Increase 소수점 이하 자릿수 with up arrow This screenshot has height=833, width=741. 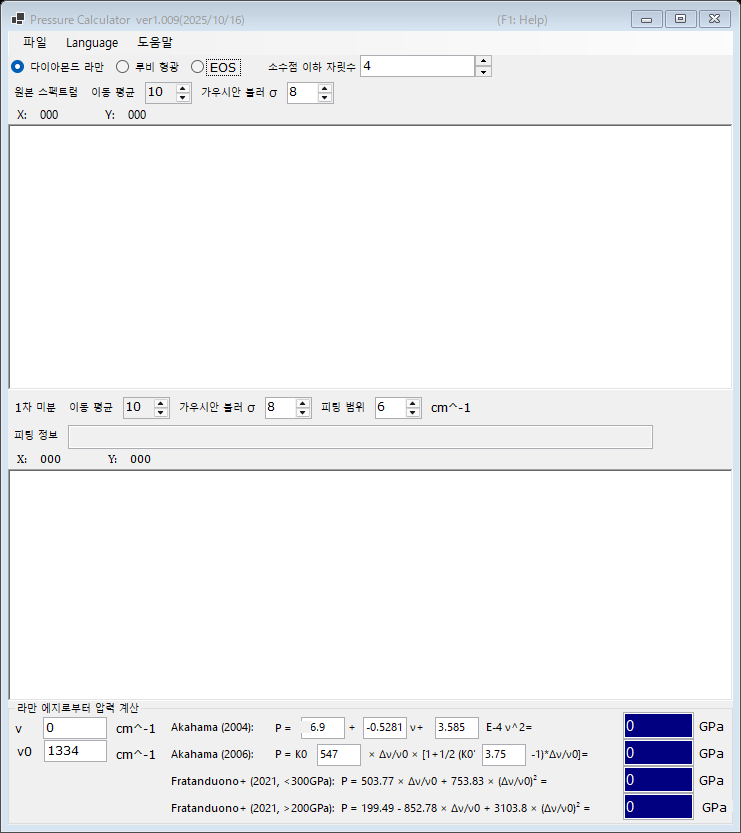point(483,61)
